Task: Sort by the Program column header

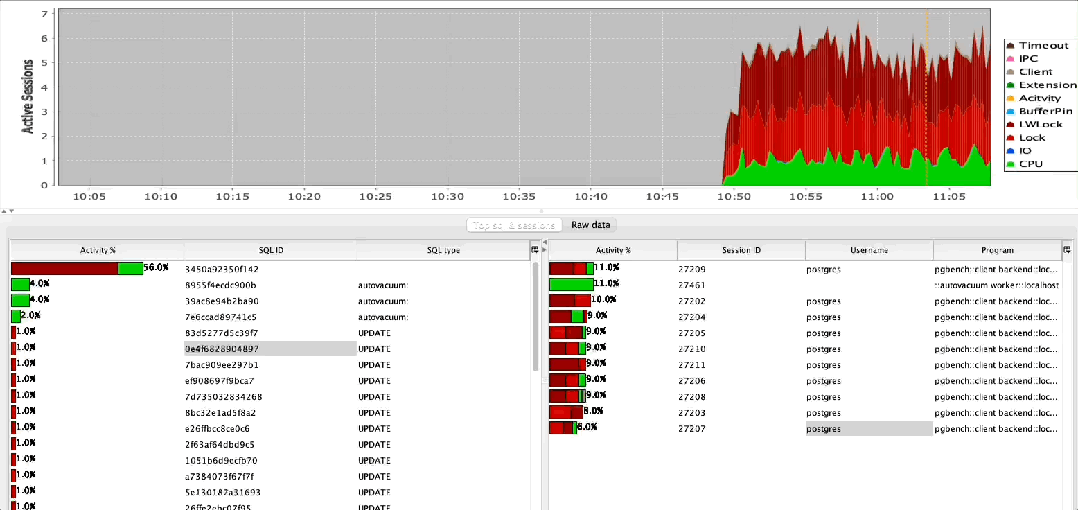Action: [997, 250]
